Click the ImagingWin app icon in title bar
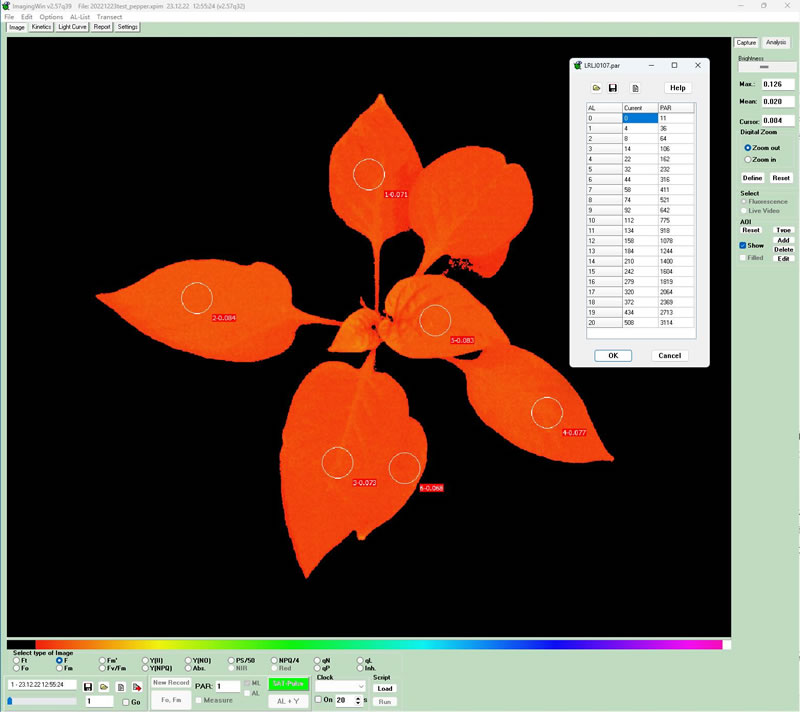The height and width of the screenshot is (712, 800). (6, 6)
